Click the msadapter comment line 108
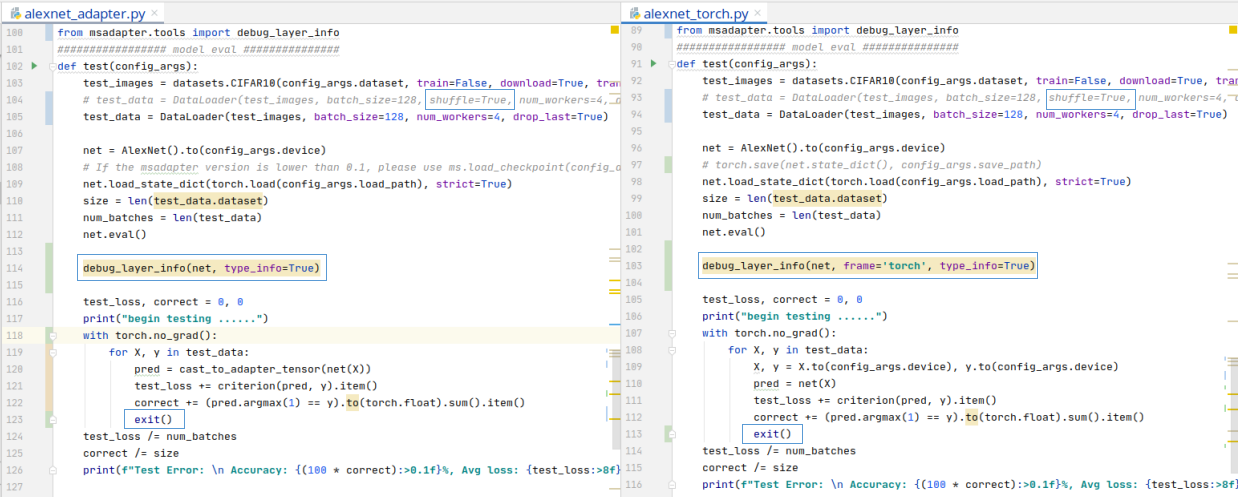 (351, 167)
